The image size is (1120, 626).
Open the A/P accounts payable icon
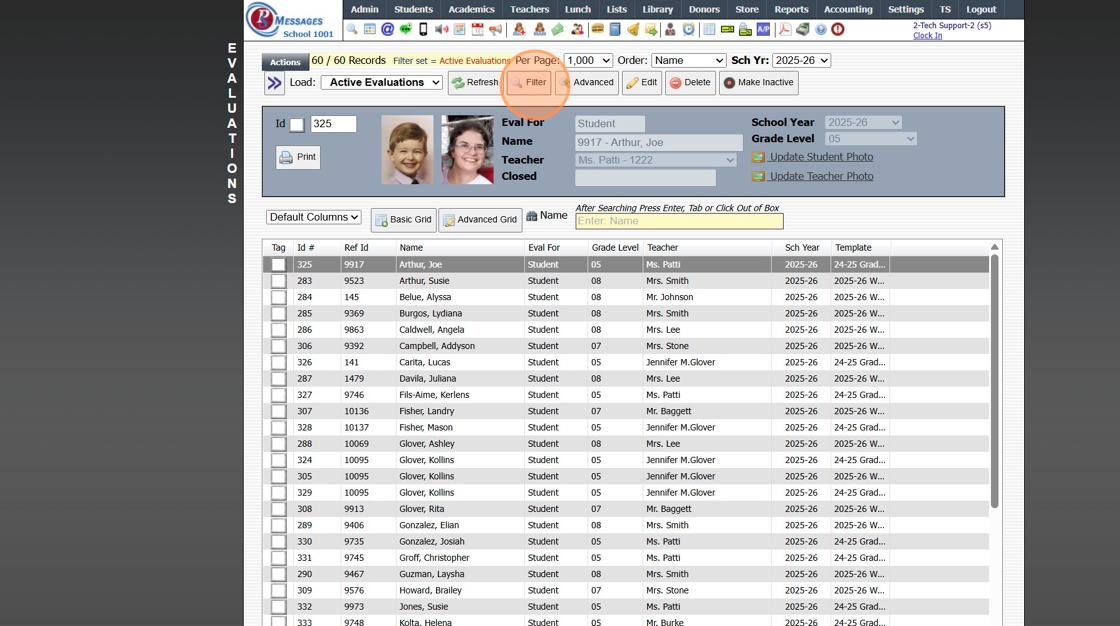(x=763, y=30)
